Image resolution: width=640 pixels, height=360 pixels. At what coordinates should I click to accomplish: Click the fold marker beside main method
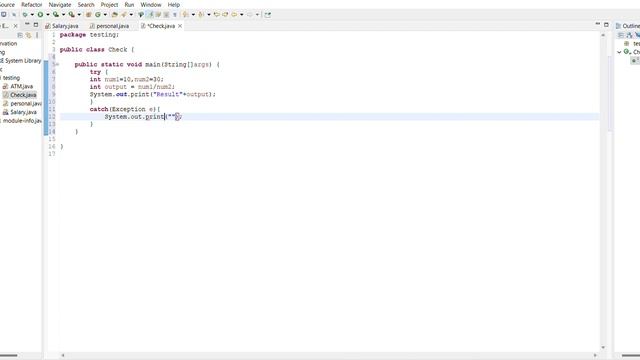(x=57, y=64)
